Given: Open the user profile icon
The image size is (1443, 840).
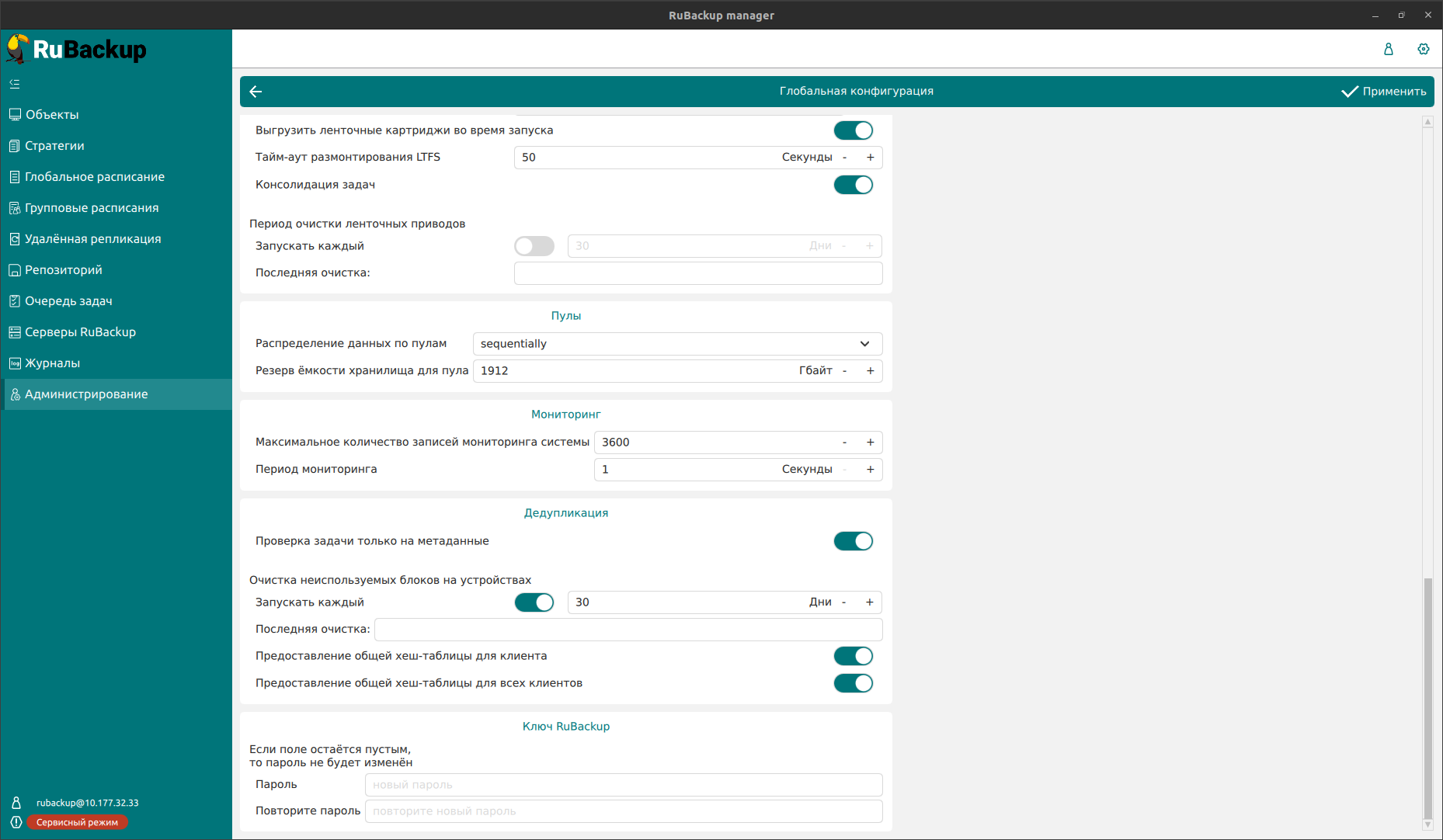Looking at the screenshot, I should tap(1389, 49).
